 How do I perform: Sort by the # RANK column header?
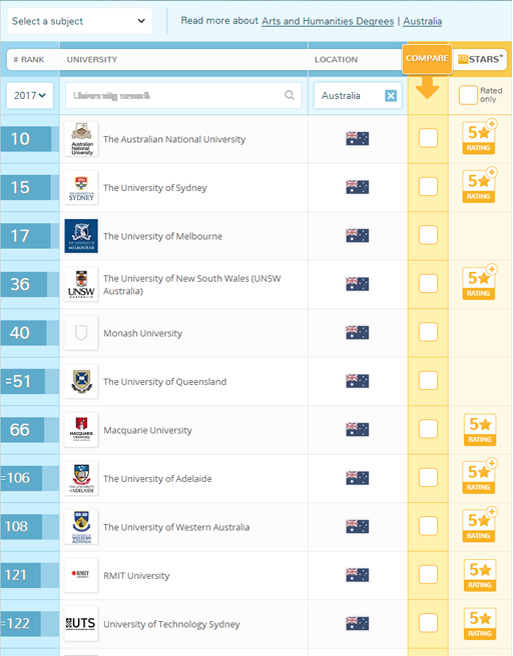[x=28, y=59]
